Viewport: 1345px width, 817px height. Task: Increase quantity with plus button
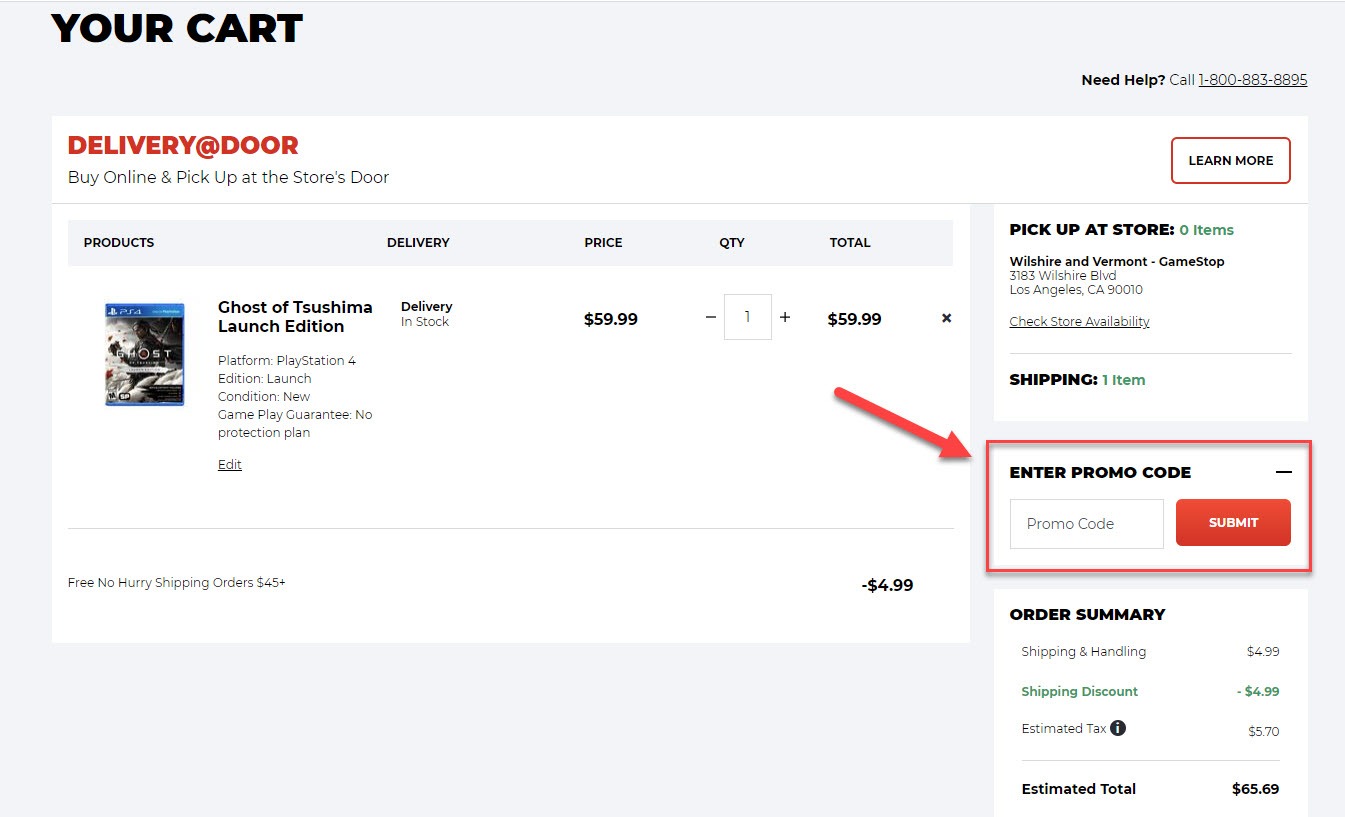pyautogui.click(x=785, y=317)
